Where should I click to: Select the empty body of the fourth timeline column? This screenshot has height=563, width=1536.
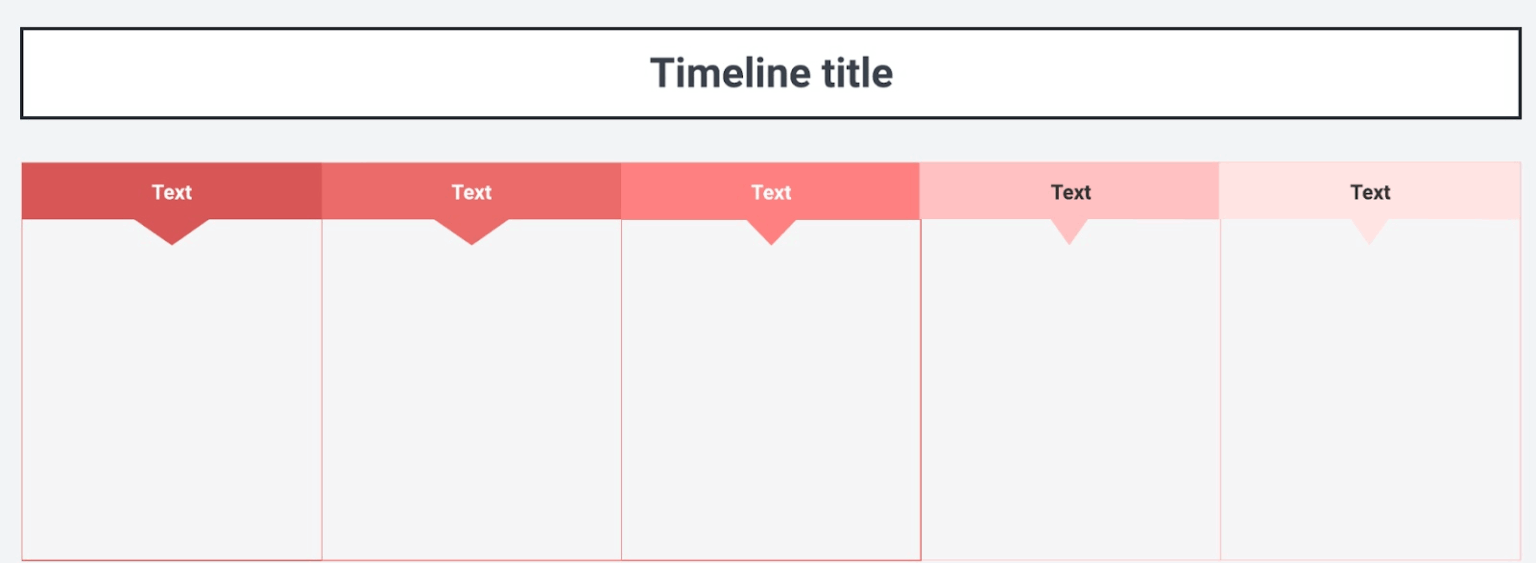click(1070, 400)
